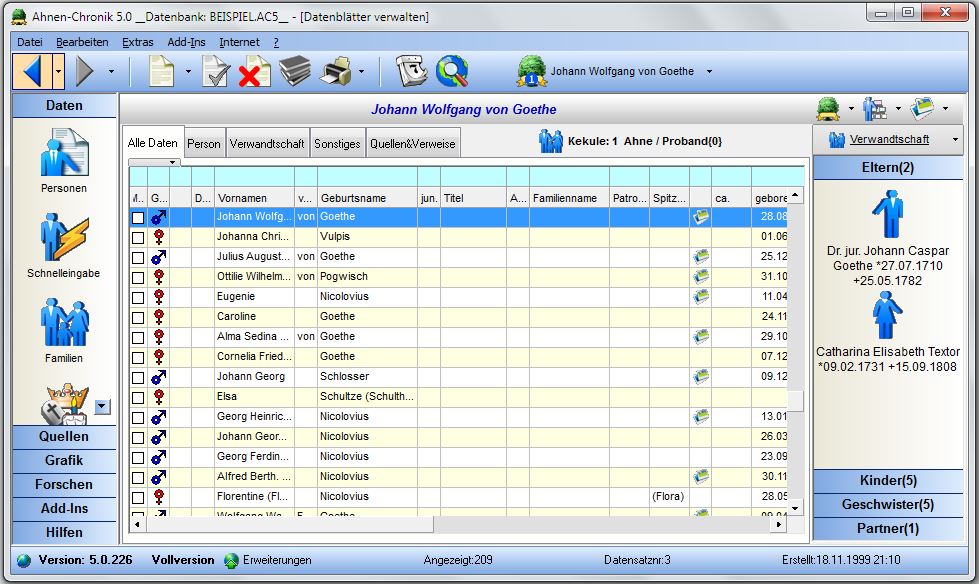Image resolution: width=979 pixels, height=584 pixels.
Task: Open dropdown next to pictures icon by title
Action: [x=945, y=109]
